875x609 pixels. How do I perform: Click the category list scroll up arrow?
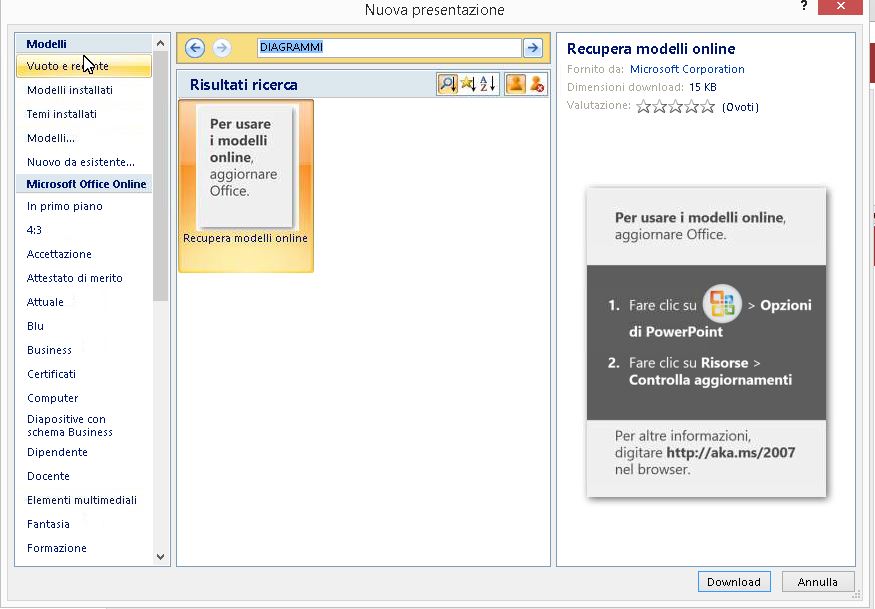(161, 43)
